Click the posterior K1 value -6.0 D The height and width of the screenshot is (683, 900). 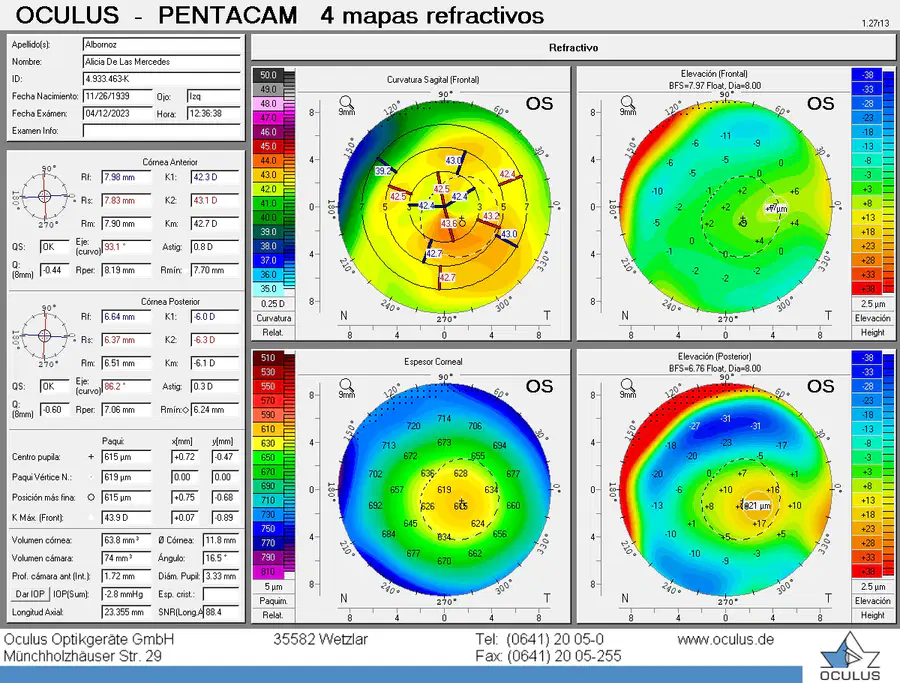click(x=215, y=317)
